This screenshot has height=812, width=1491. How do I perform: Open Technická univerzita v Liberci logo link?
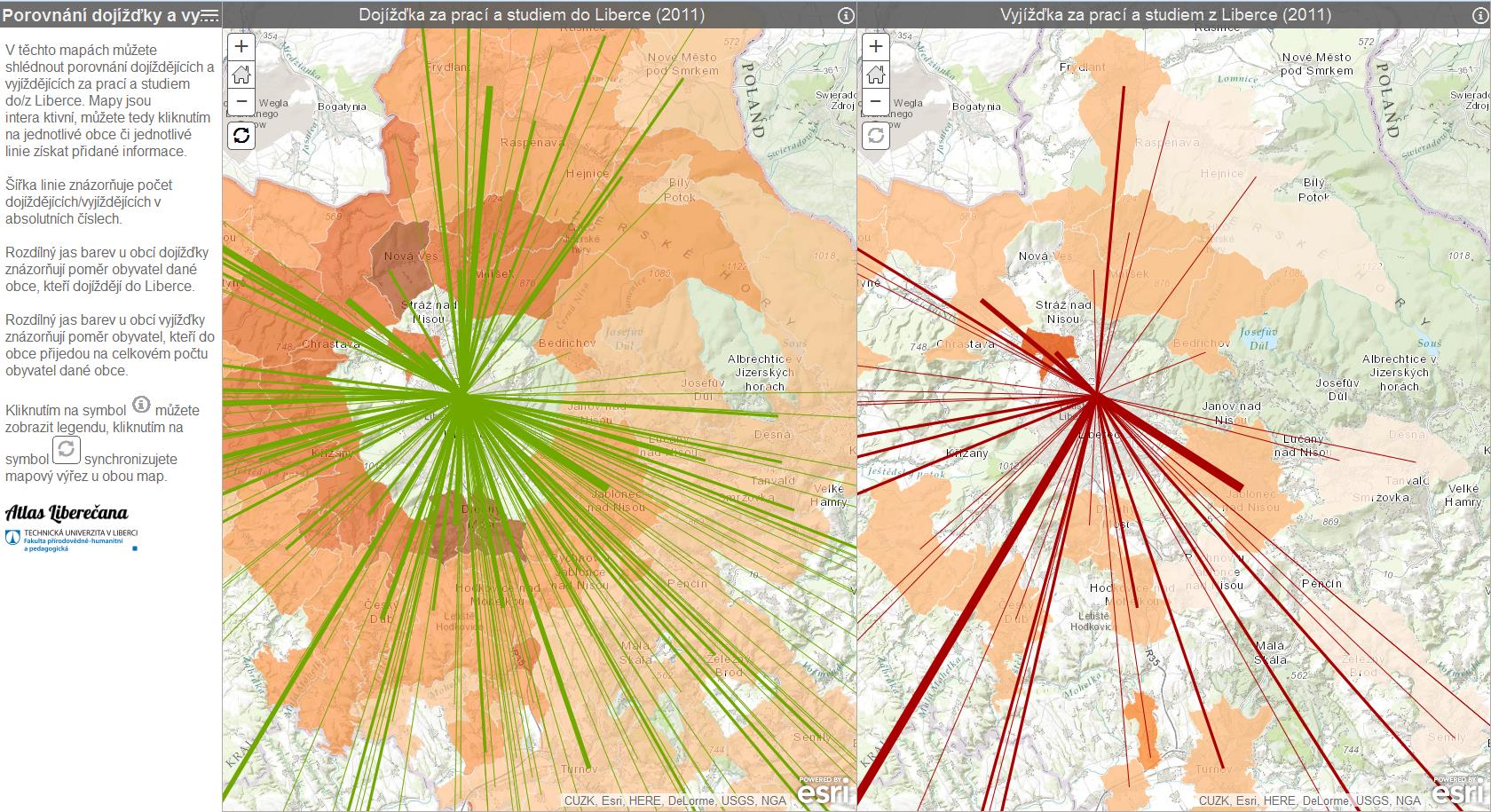(71, 540)
